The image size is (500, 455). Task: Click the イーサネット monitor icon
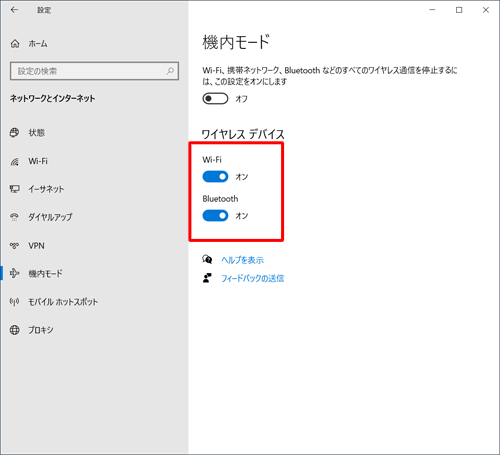click(14, 189)
